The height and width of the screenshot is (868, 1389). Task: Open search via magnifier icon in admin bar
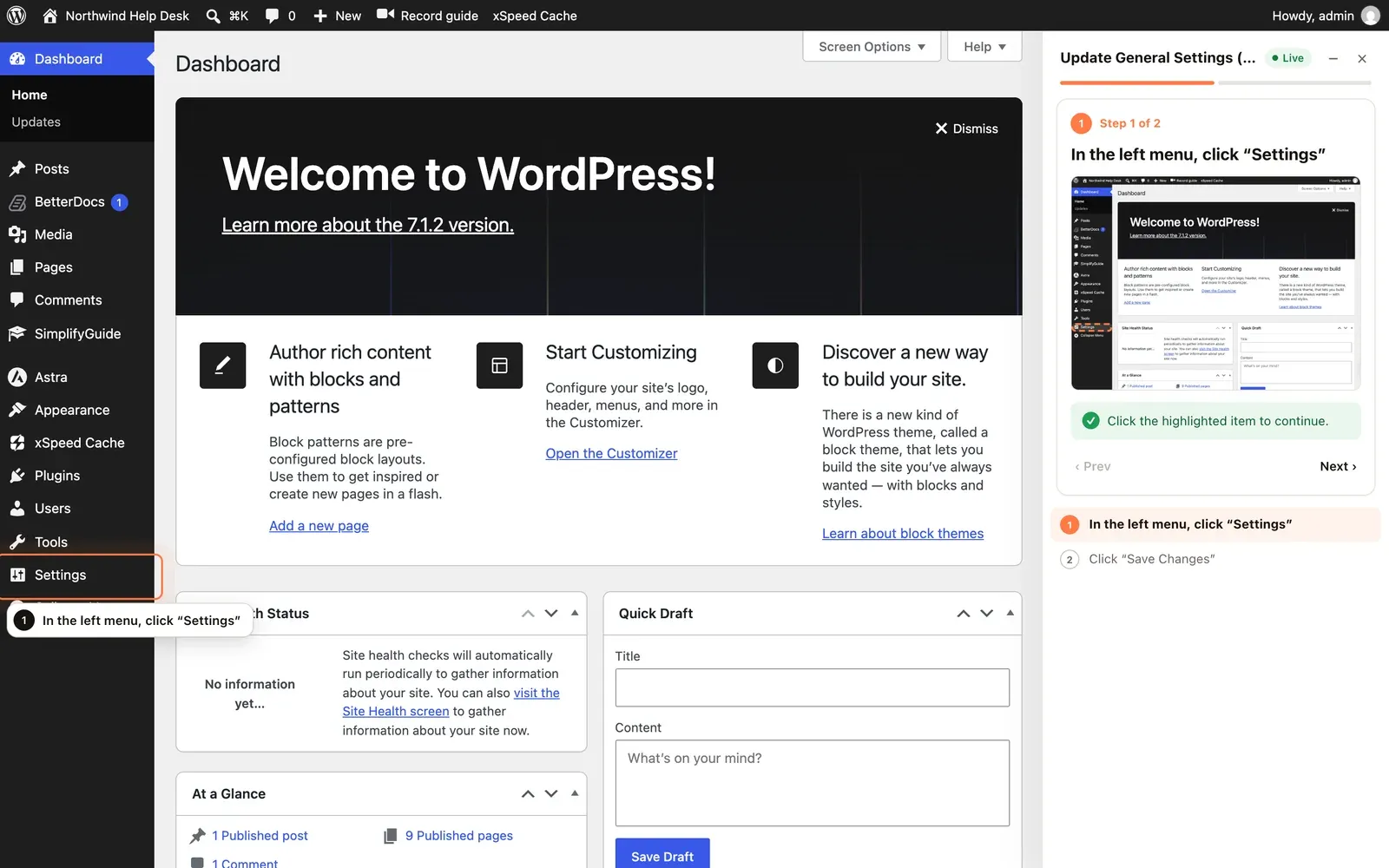click(213, 16)
